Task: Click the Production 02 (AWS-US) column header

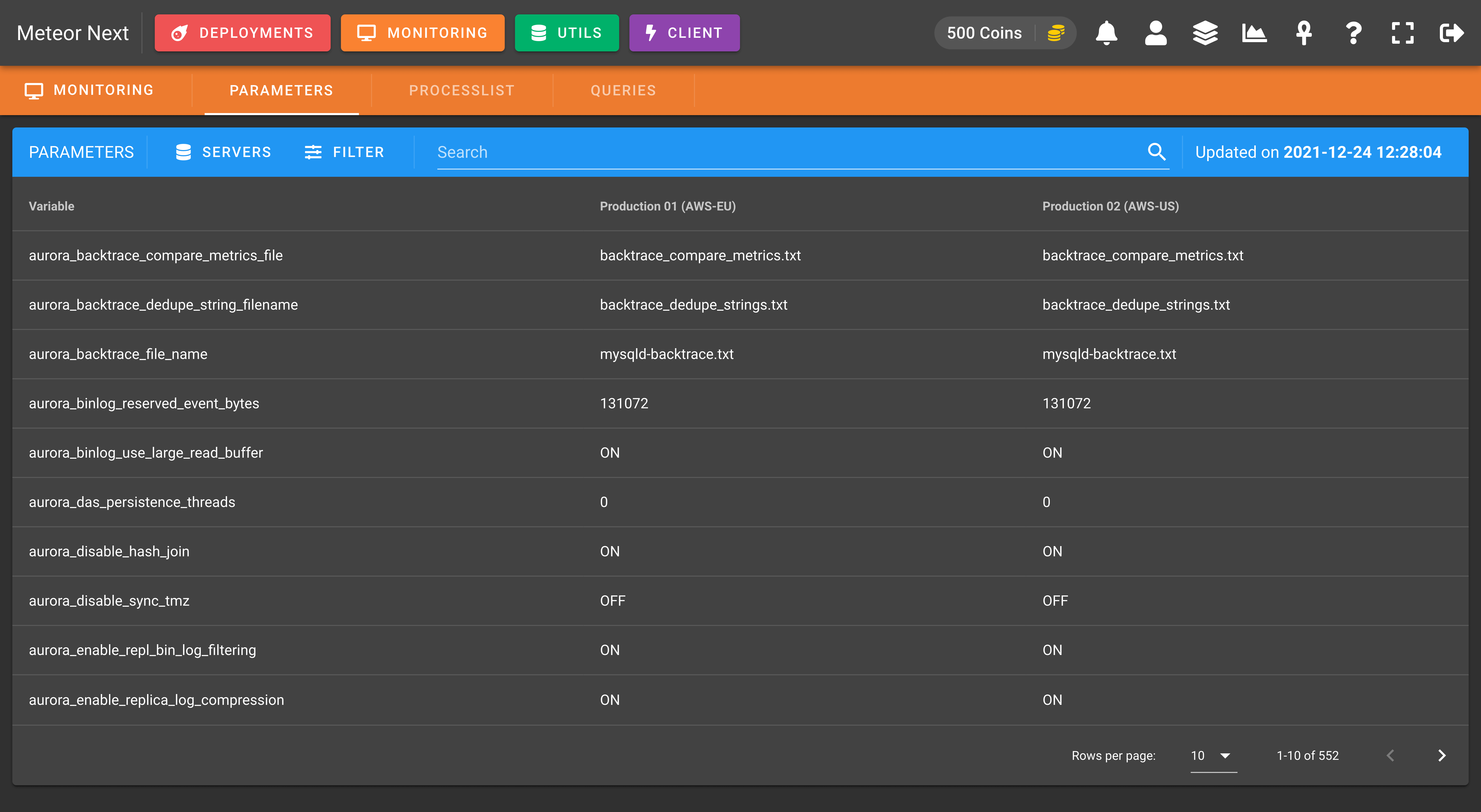Action: (1110, 206)
